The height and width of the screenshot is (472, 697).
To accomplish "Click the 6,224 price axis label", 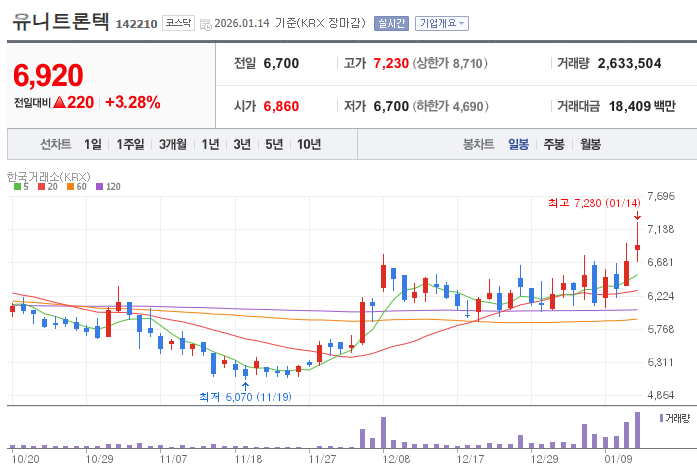I will coord(661,296).
